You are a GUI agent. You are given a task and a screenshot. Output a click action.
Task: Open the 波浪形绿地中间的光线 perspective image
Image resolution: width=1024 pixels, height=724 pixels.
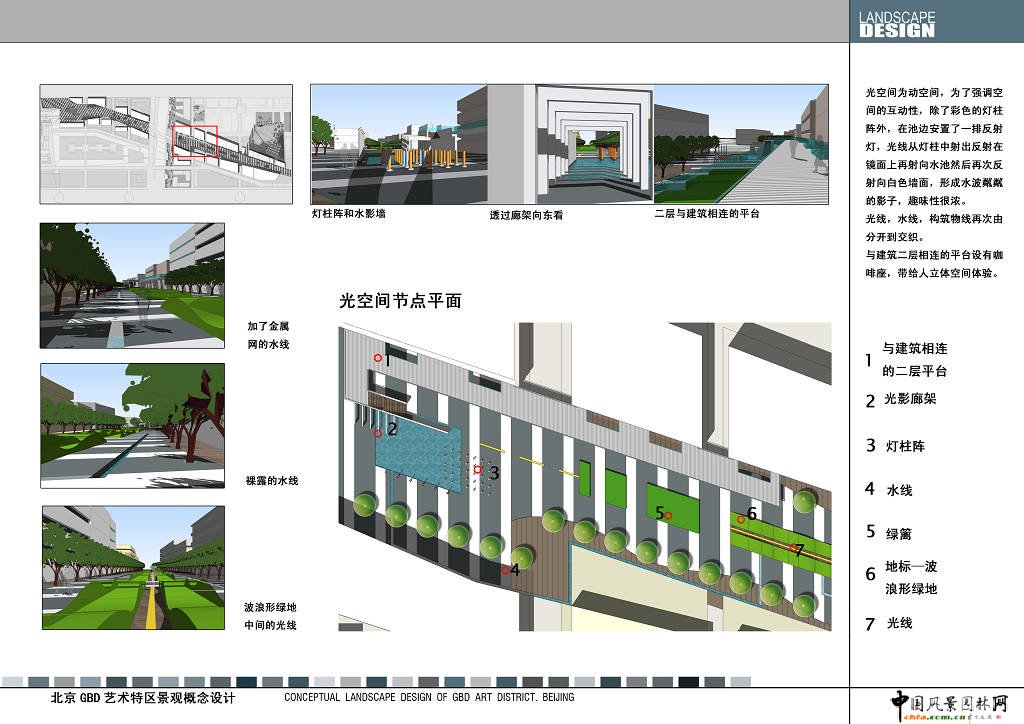[133, 567]
